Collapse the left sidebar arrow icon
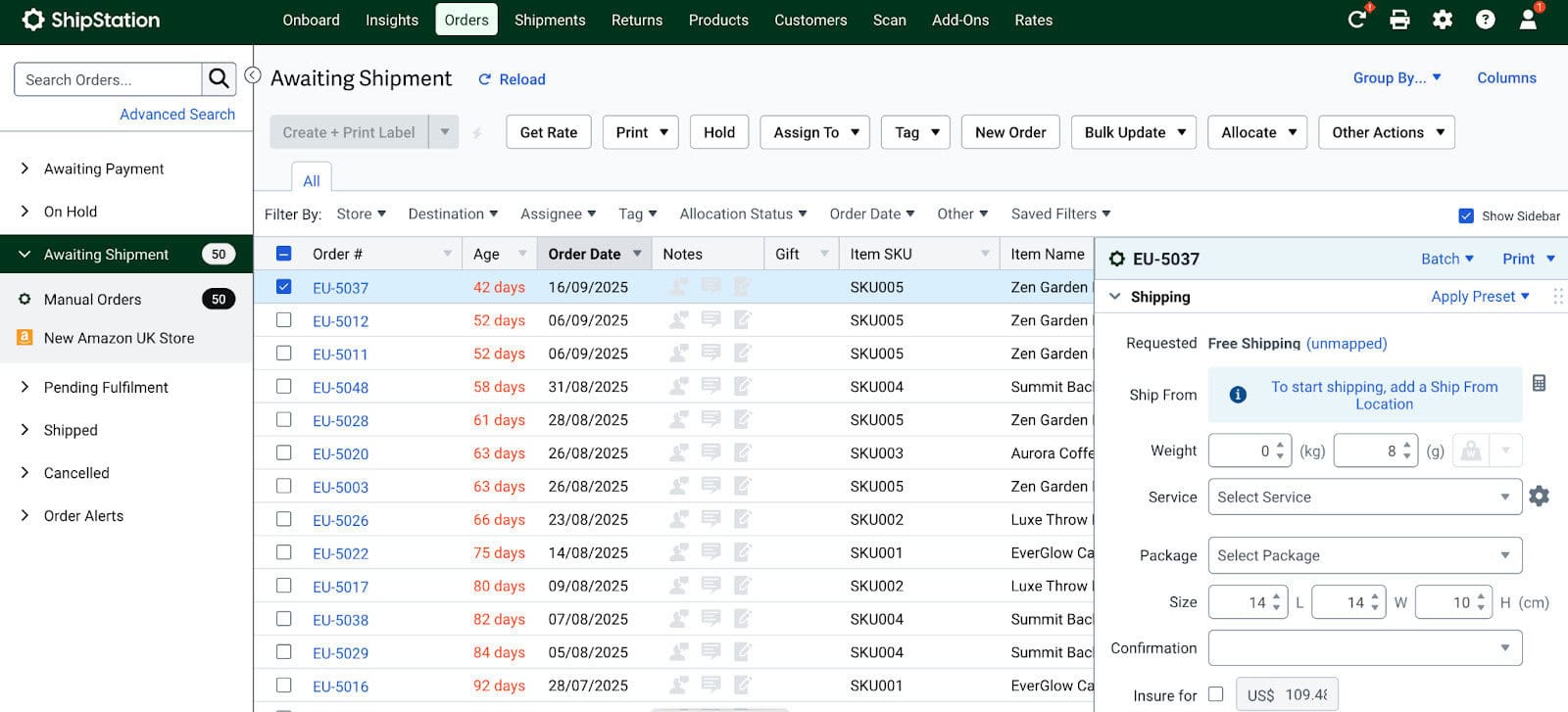 pyautogui.click(x=253, y=75)
